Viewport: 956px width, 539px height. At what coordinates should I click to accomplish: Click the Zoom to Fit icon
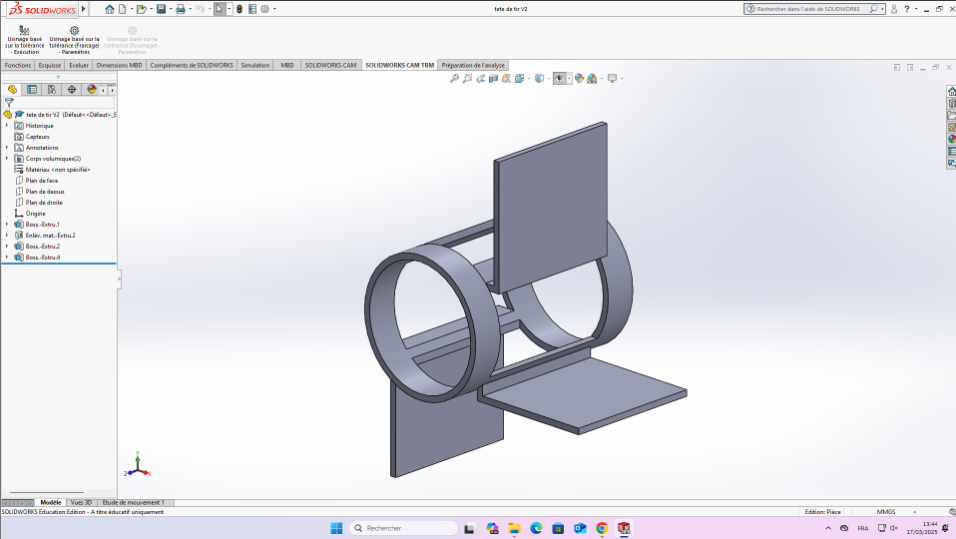454,78
